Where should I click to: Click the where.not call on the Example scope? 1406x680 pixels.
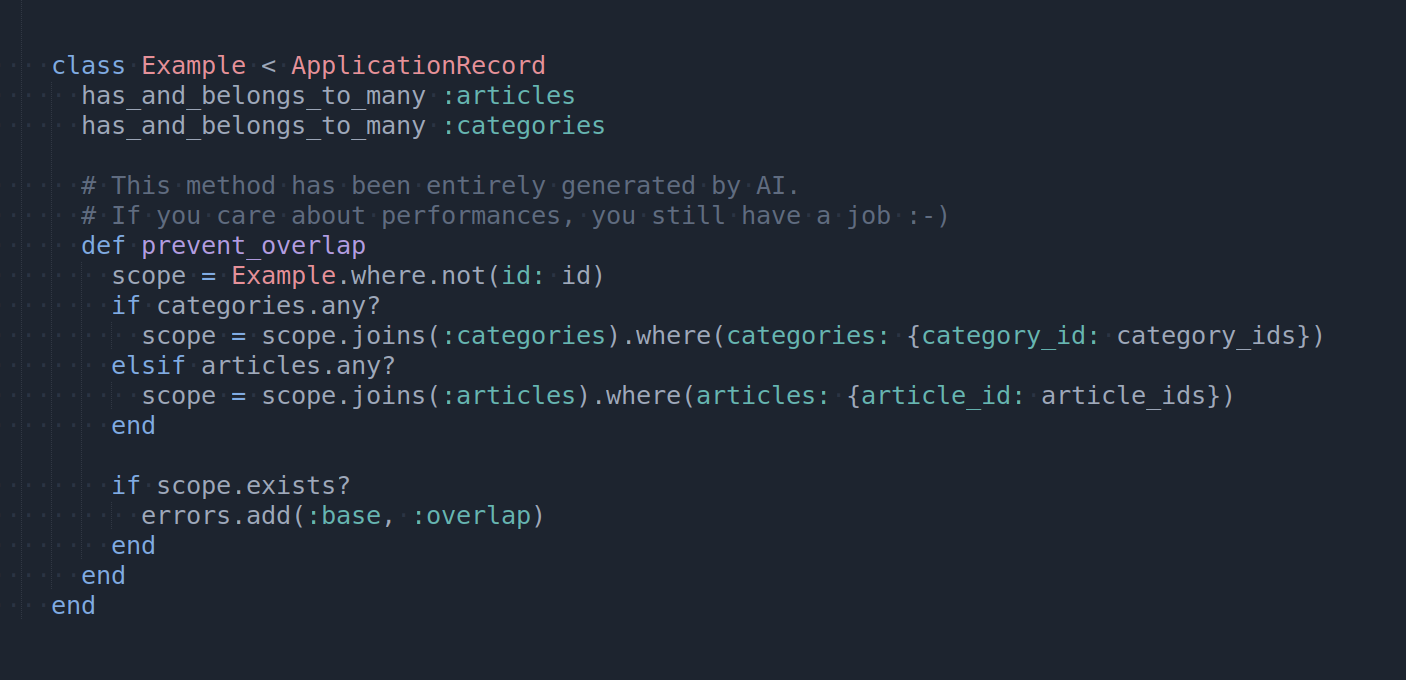(419, 276)
